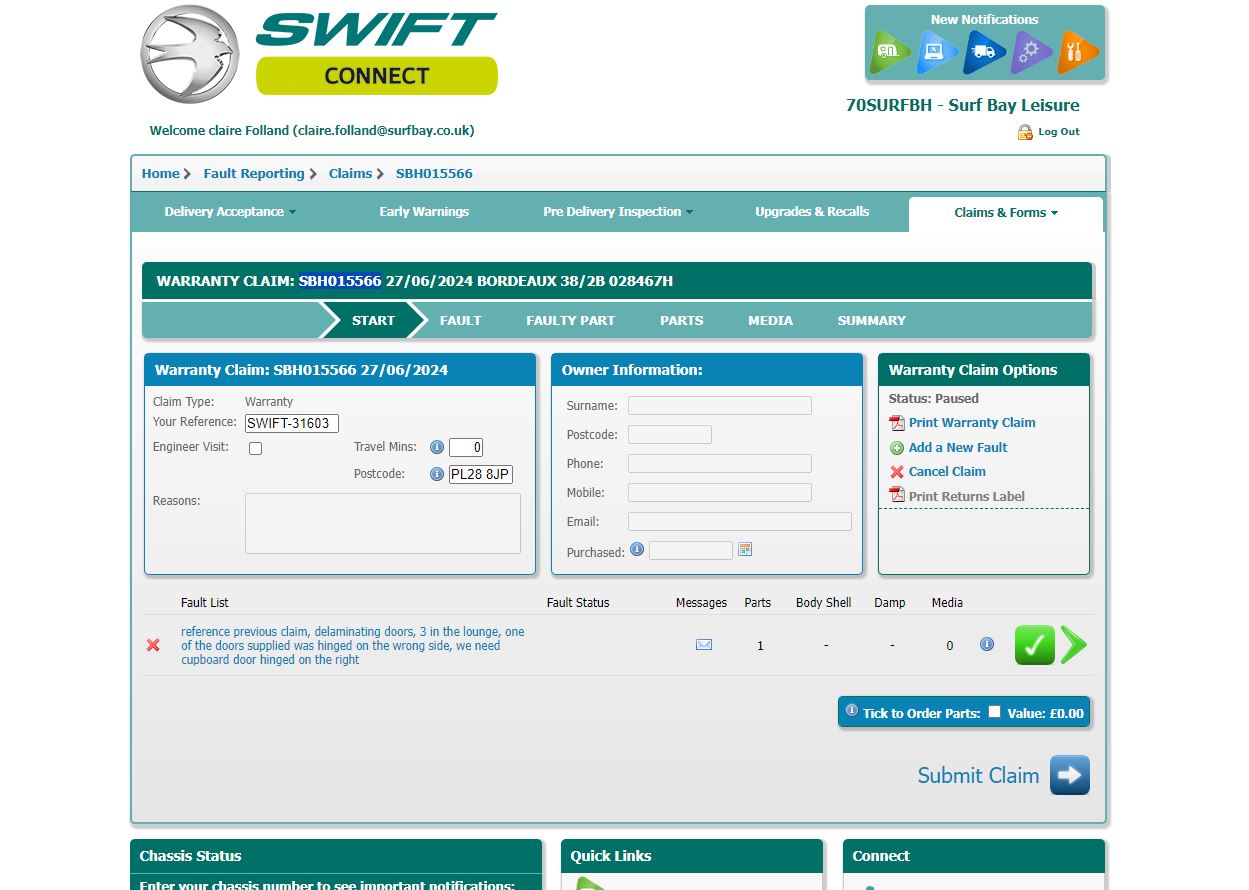
Task: Open the purple gears notifications icon
Action: pyautogui.click(x=1031, y=52)
